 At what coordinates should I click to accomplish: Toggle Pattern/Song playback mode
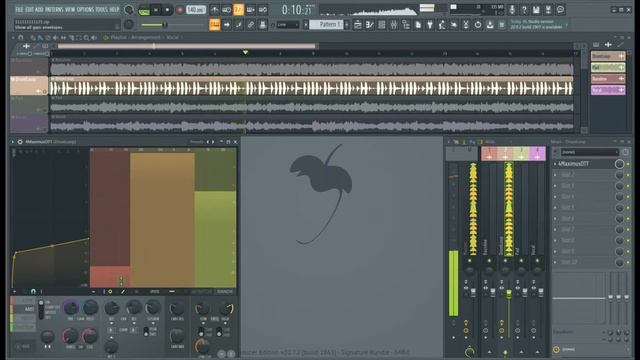coord(144,10)
